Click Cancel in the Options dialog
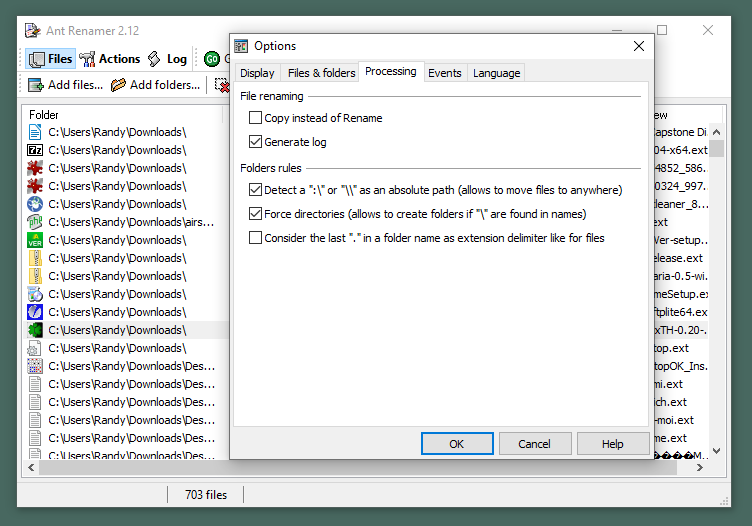 click(535, 444)
